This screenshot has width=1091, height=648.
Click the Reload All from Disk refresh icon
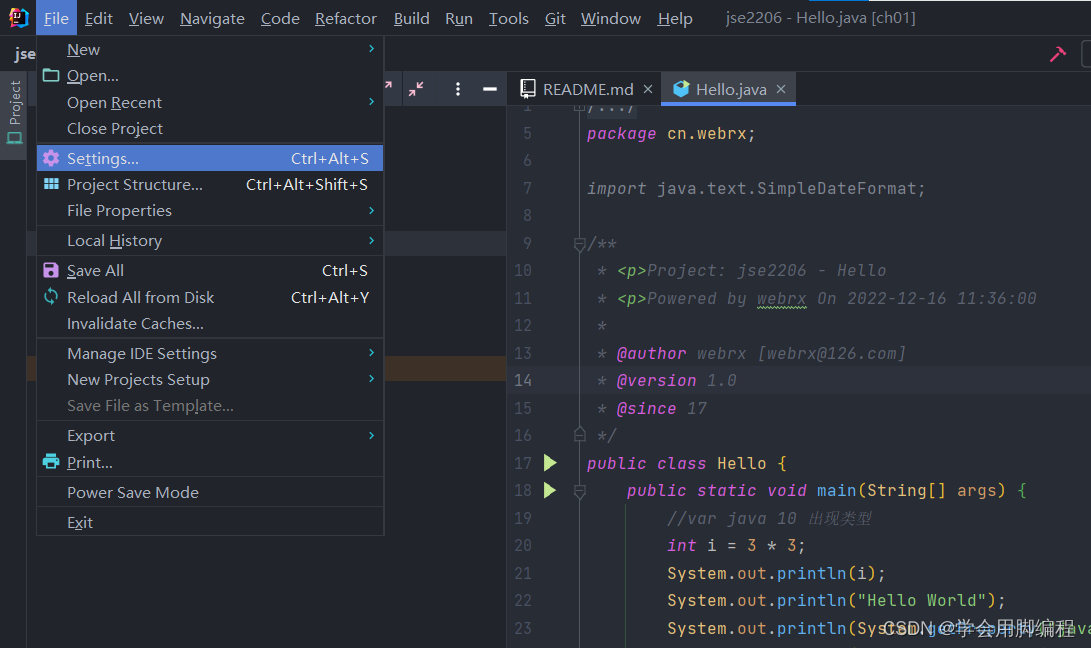point(51,297)
